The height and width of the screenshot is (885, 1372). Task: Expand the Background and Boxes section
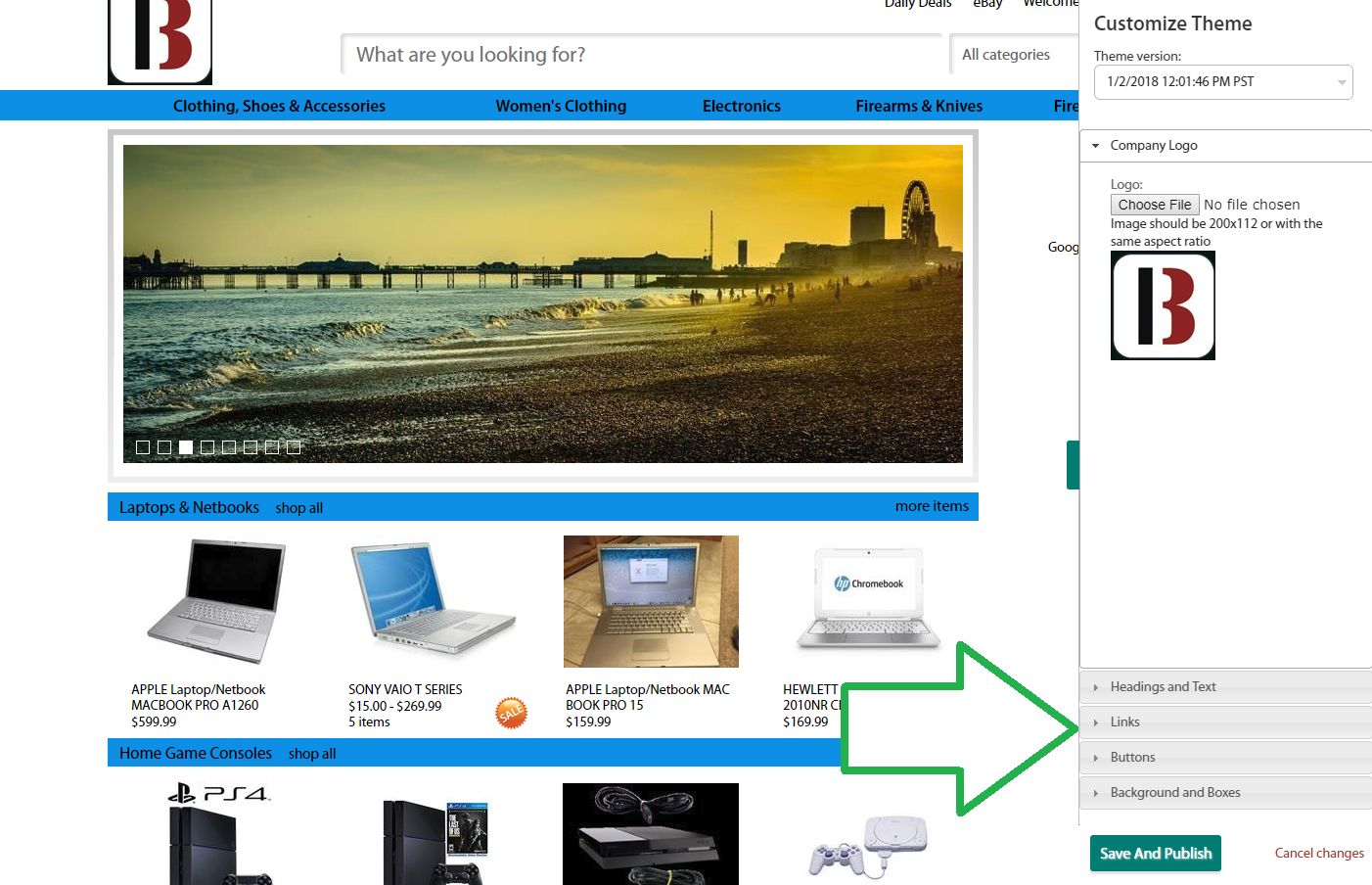click(x=1174, y=793)
